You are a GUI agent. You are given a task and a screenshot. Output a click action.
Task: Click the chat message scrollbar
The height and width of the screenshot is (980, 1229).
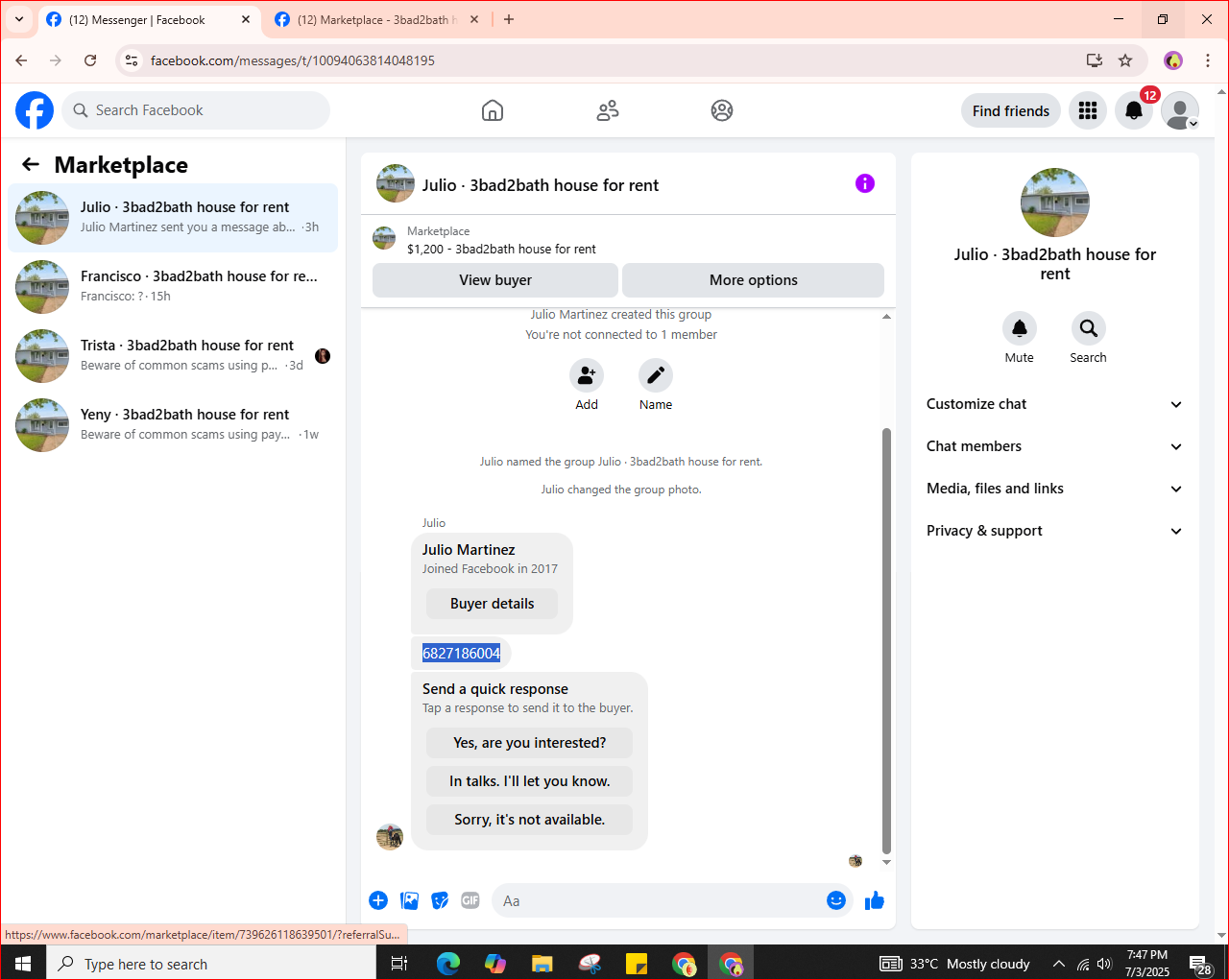coord(886,641)
